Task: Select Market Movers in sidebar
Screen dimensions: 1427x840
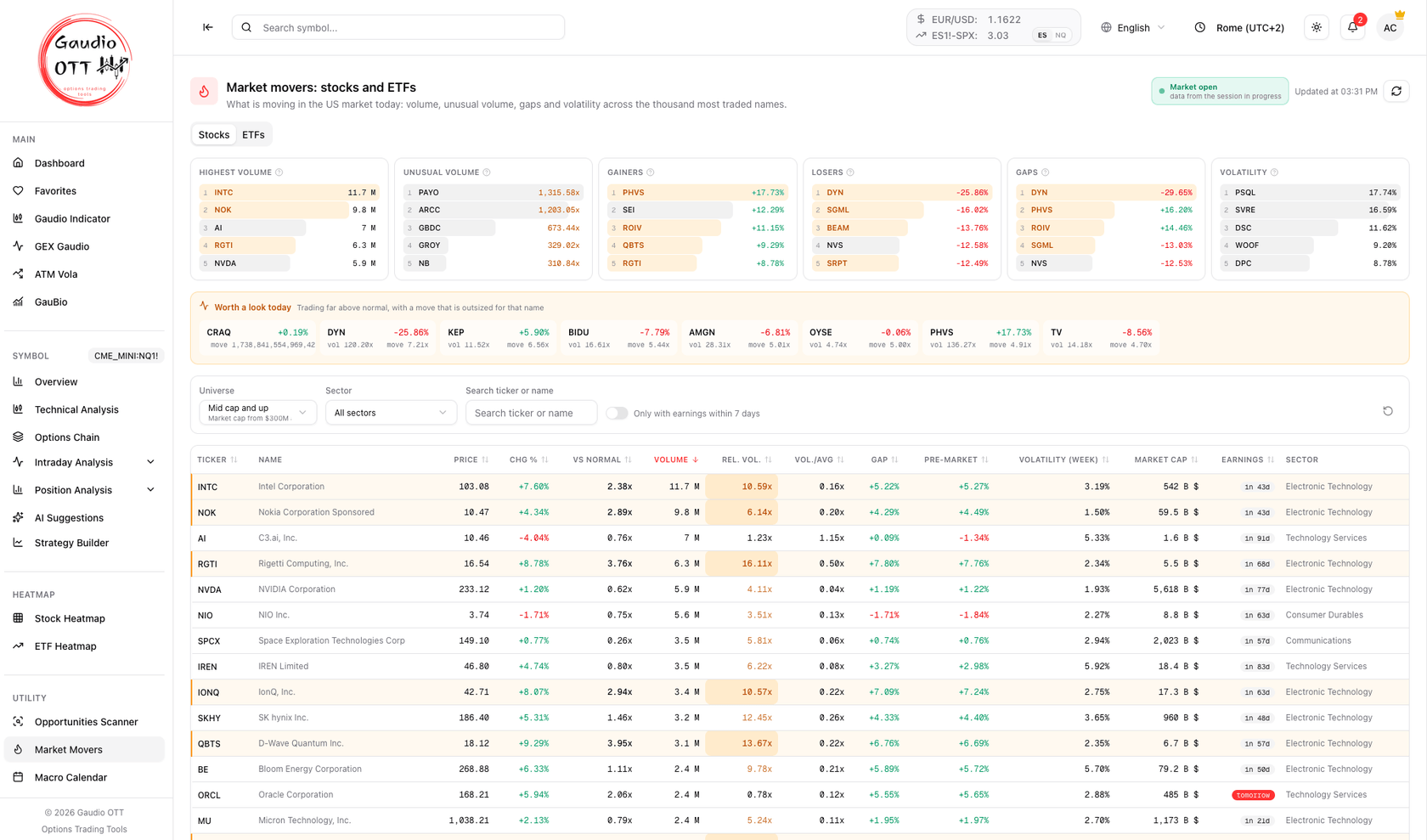Action: pos(84,750)
